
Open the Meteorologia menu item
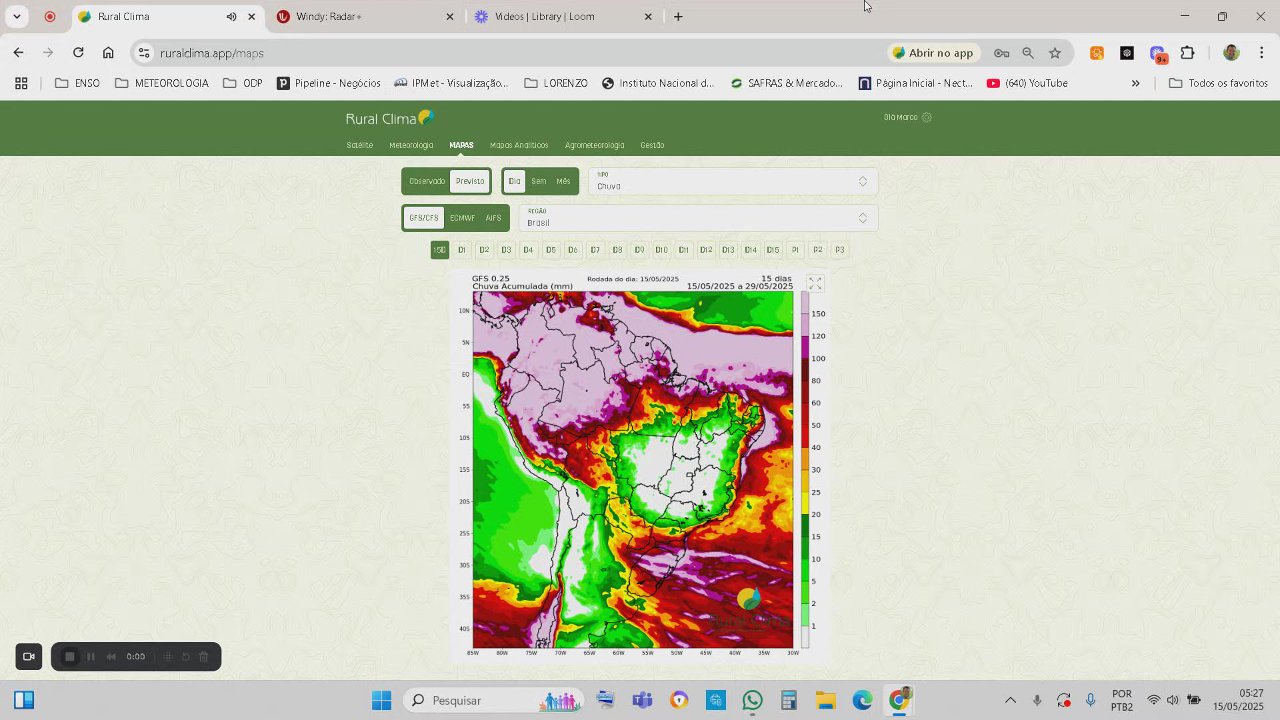click(x=411, y=145)
